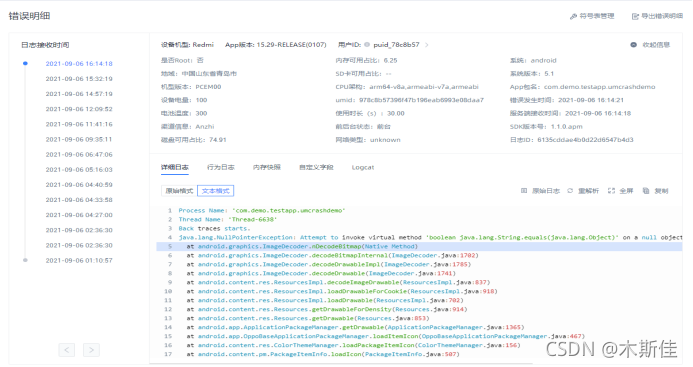Click umid value 978c8b57396f47b196eab6993e08daa7
Image resolution: width=693 pixels, height=367 pixels.
421,100
